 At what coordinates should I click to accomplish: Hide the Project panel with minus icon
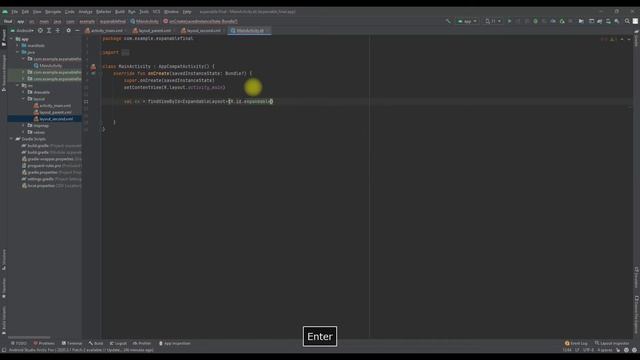pos(77,31)
